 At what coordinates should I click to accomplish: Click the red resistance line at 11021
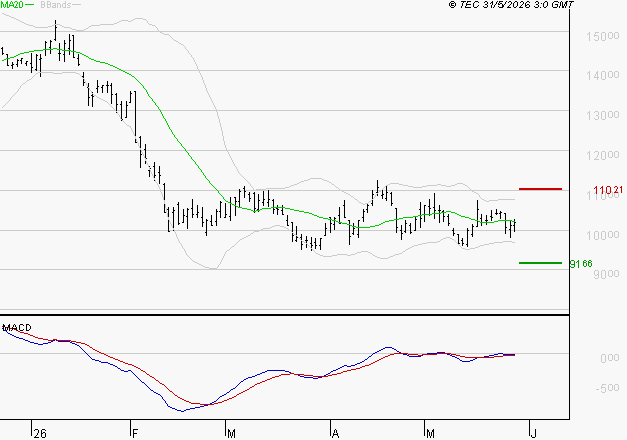point(540,189)
